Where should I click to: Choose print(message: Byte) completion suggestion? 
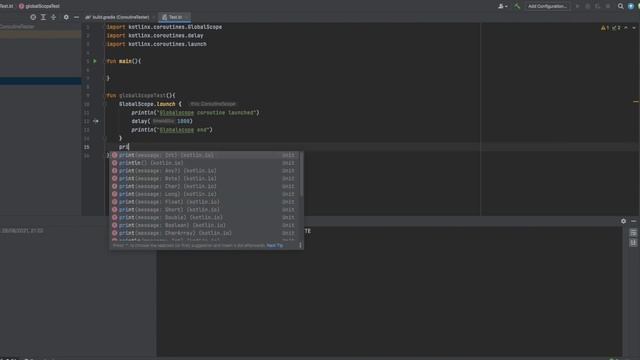pos(204,178)
